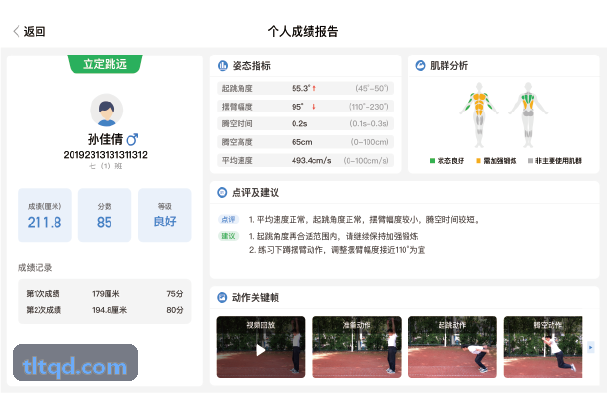Image resolution: width=607 pixels, height=393 pixels.
Task: Select the 腾空高度 indicator row
Action: tap(305, 142)
